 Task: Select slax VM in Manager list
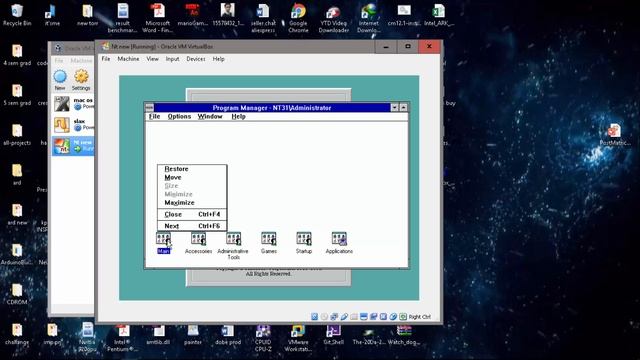[73, 125]
